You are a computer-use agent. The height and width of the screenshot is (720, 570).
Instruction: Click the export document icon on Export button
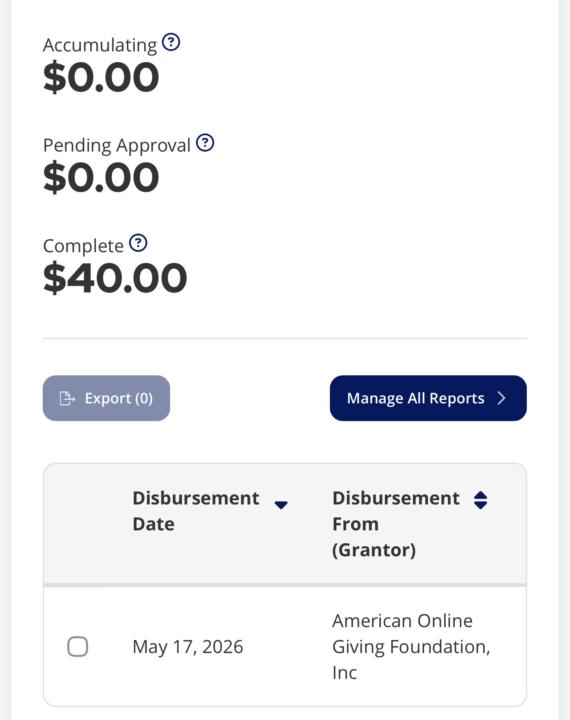click(x=67, y=398)
